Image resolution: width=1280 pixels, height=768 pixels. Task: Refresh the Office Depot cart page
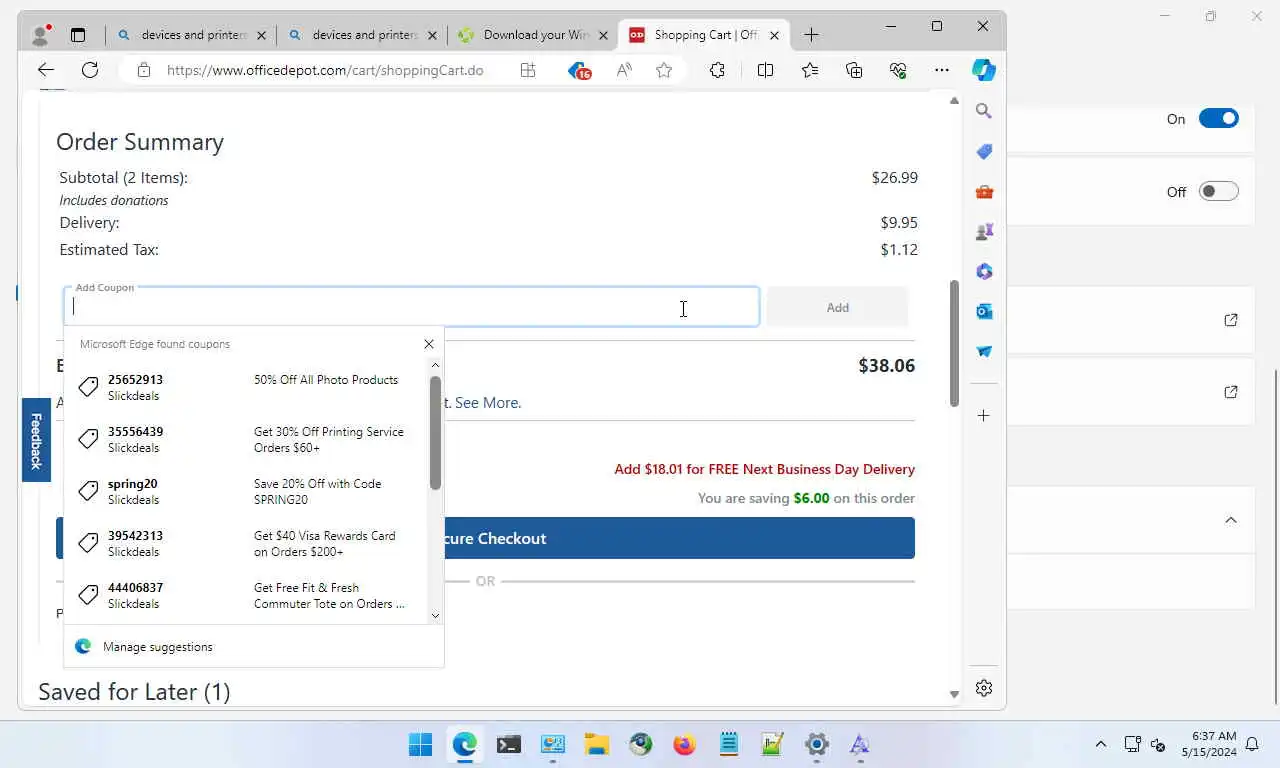pos(90,70)
